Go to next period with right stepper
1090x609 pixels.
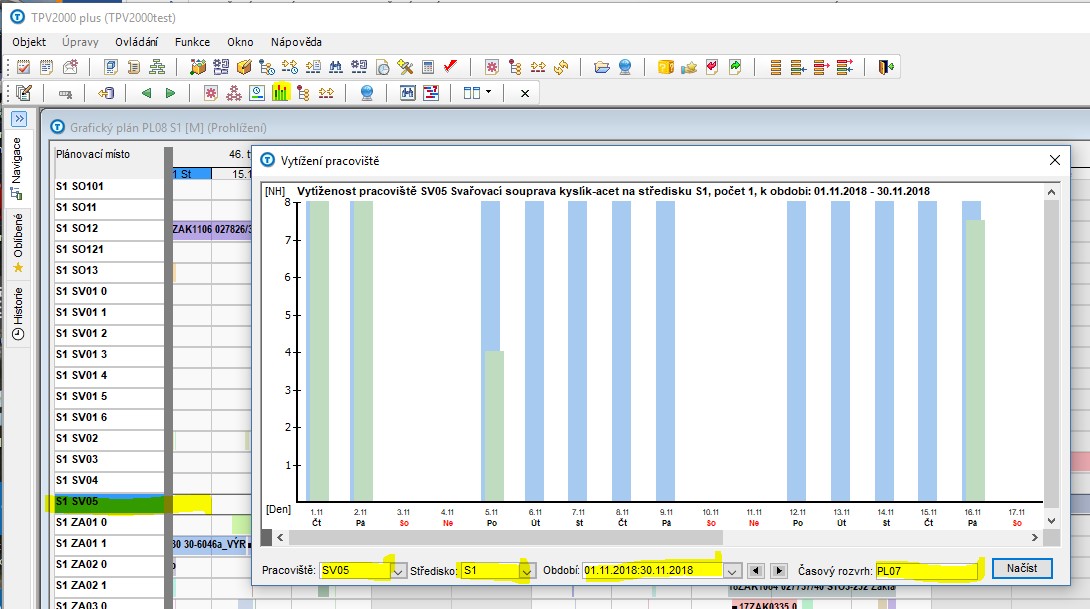coord(779,571)
